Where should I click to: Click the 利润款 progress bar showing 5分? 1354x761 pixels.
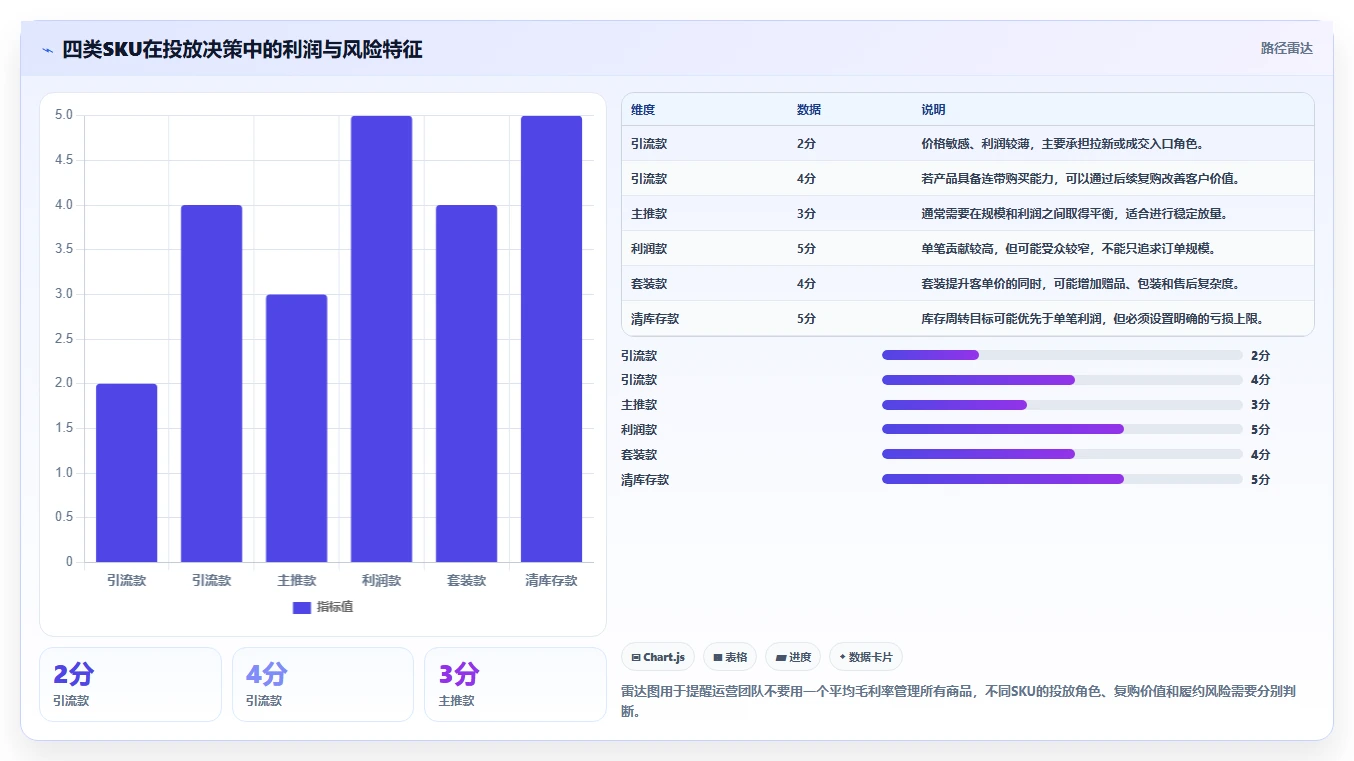[1062, 429]
